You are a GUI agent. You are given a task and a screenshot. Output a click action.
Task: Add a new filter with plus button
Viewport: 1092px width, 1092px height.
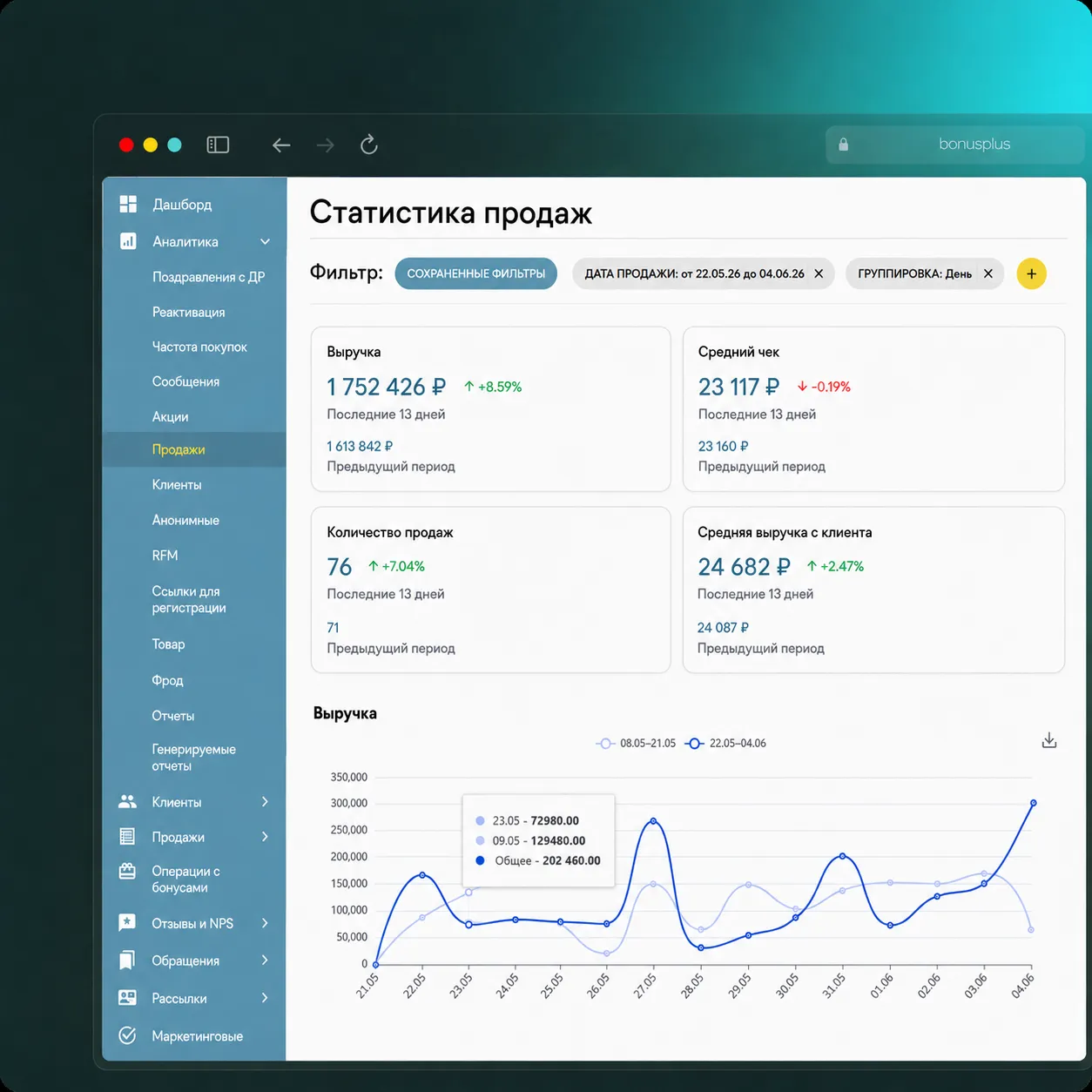(1031, 273)
